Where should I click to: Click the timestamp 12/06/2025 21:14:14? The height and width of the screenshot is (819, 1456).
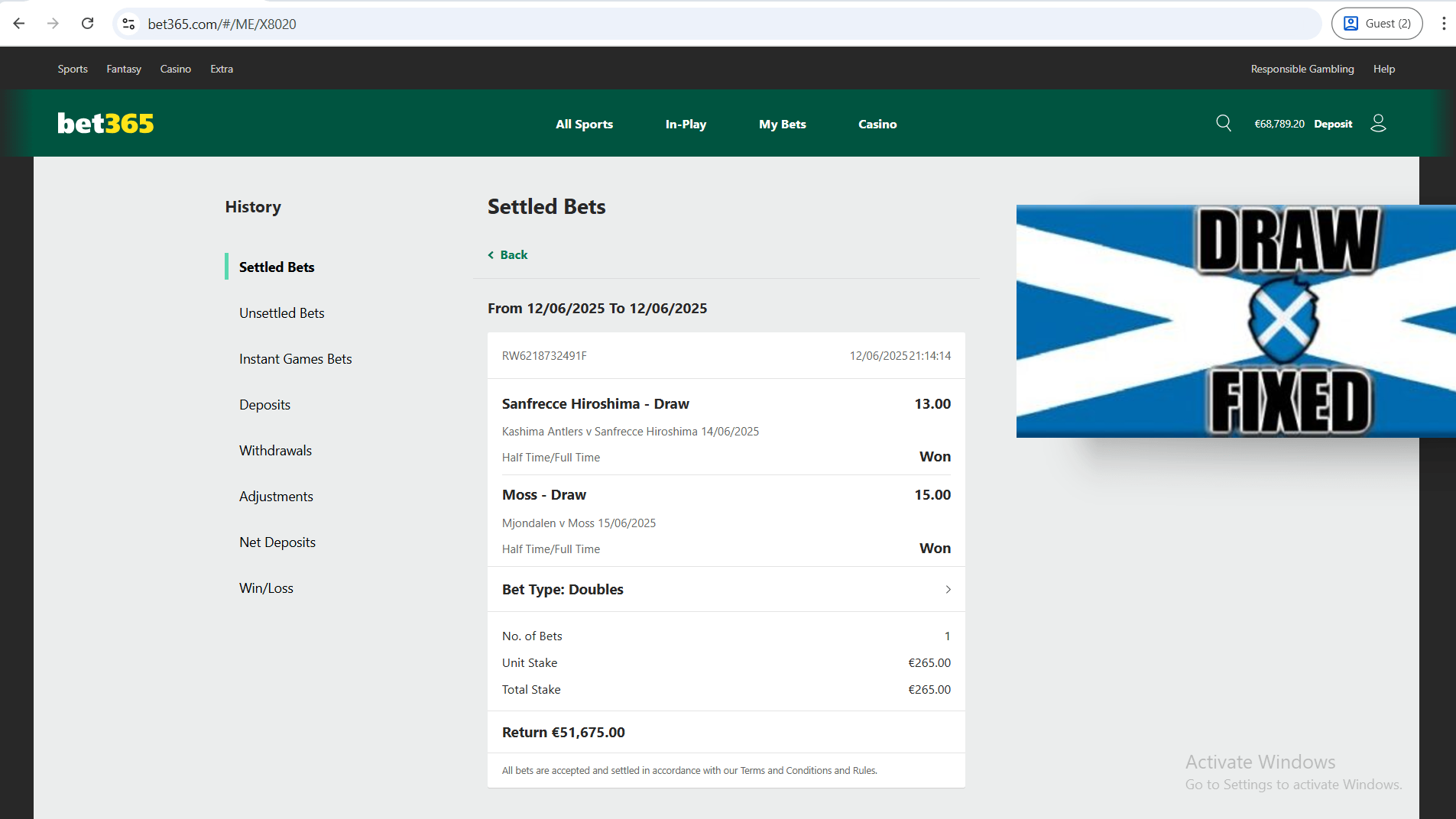(x=900, y=356)
